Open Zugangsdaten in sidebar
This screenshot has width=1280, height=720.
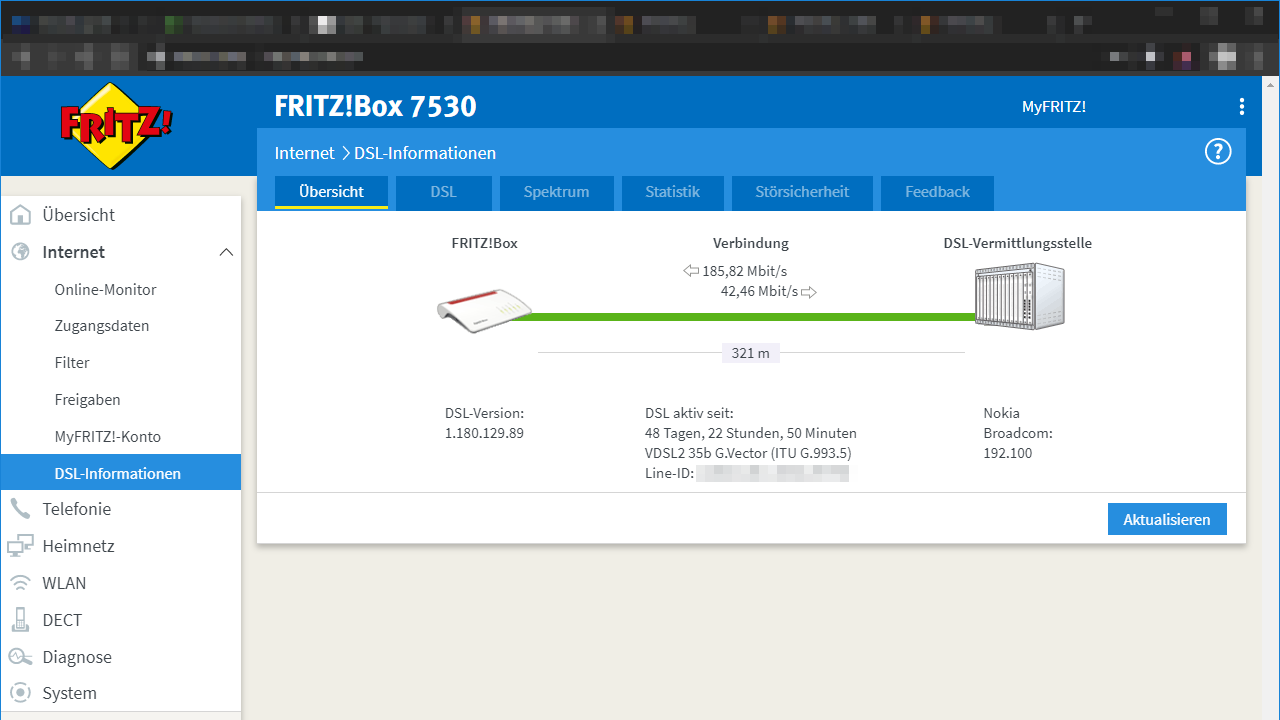coord(121,326)
